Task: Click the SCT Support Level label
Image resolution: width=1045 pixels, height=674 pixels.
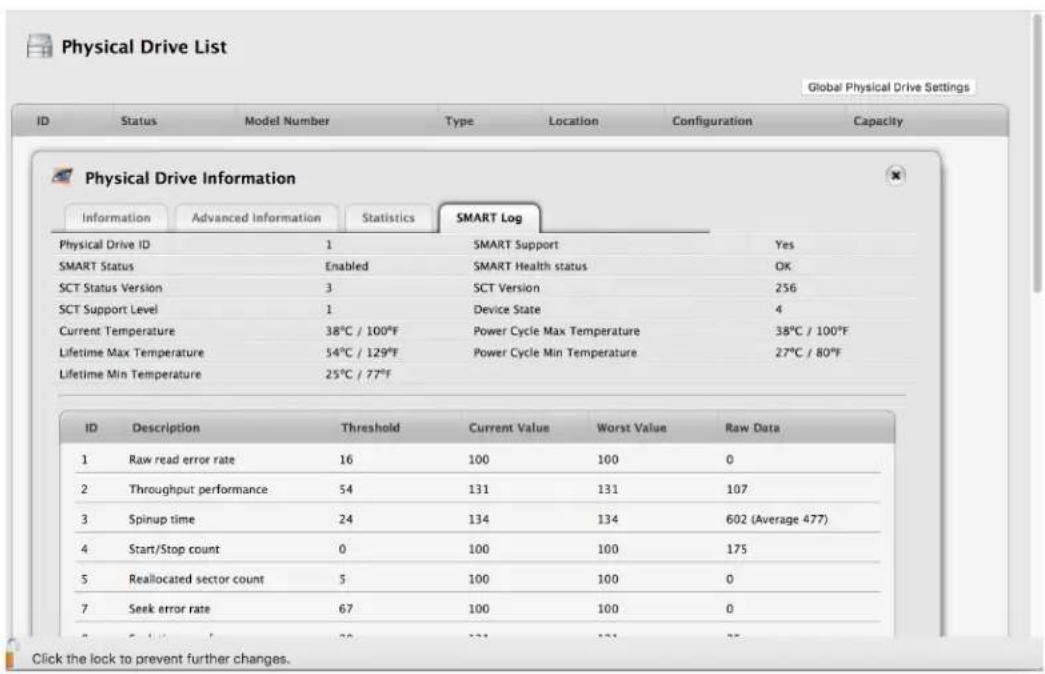Action: 109,310
